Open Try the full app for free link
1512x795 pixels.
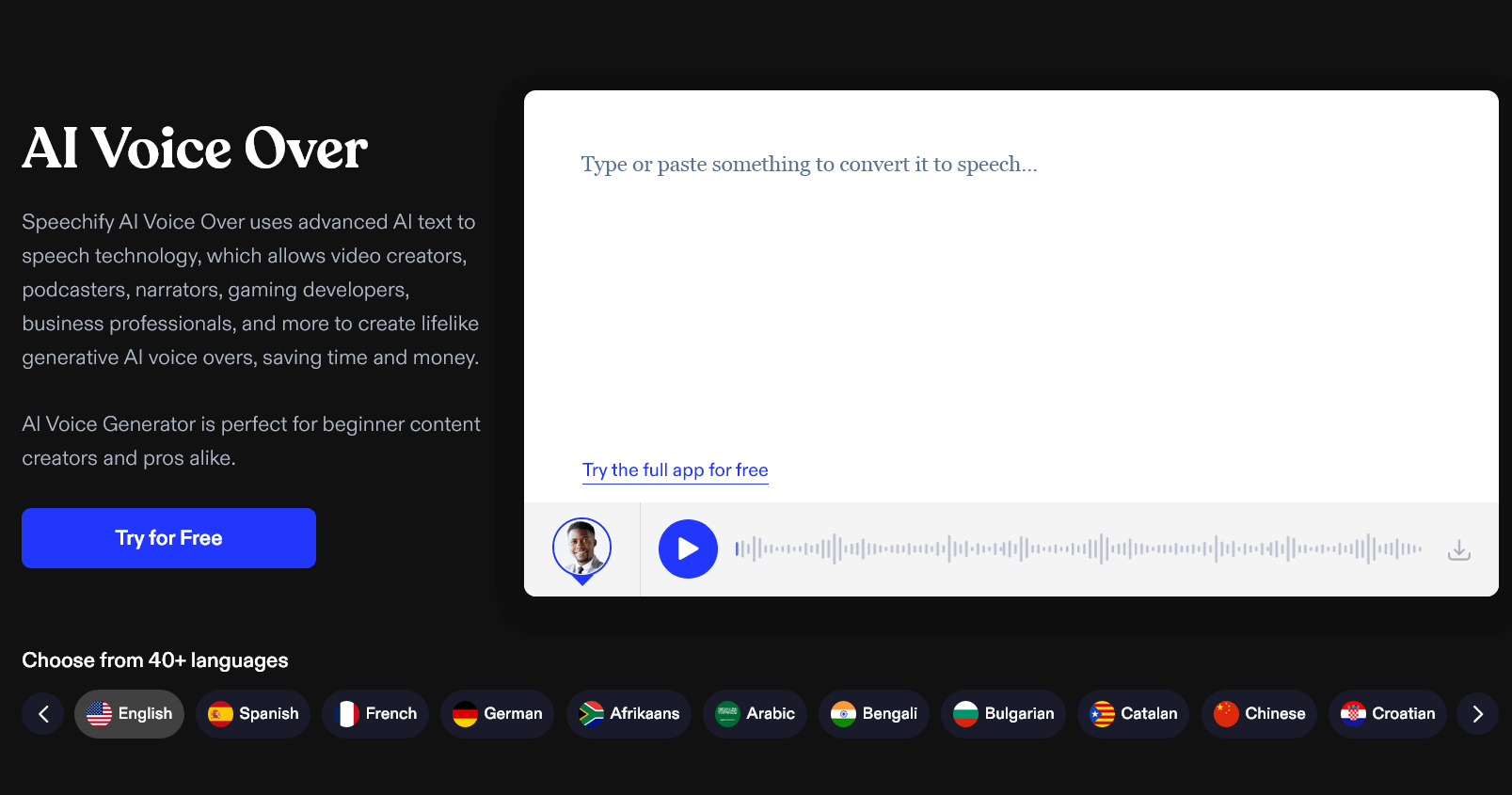tap(676, 470)
